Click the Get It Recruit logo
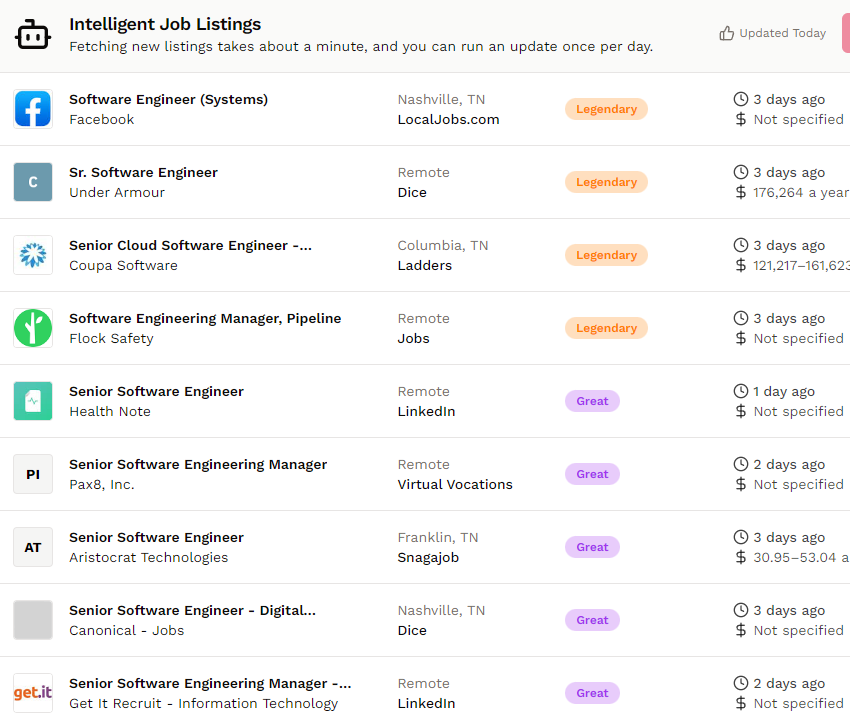This screenshot has width=850, height=724. (33, 693)
